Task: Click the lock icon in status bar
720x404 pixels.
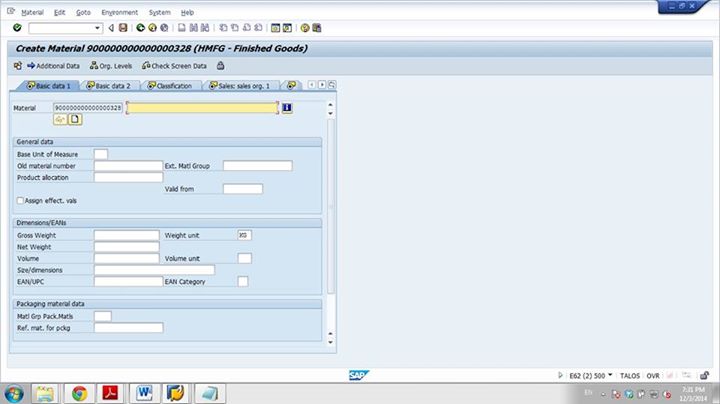Action: point(704,376)
